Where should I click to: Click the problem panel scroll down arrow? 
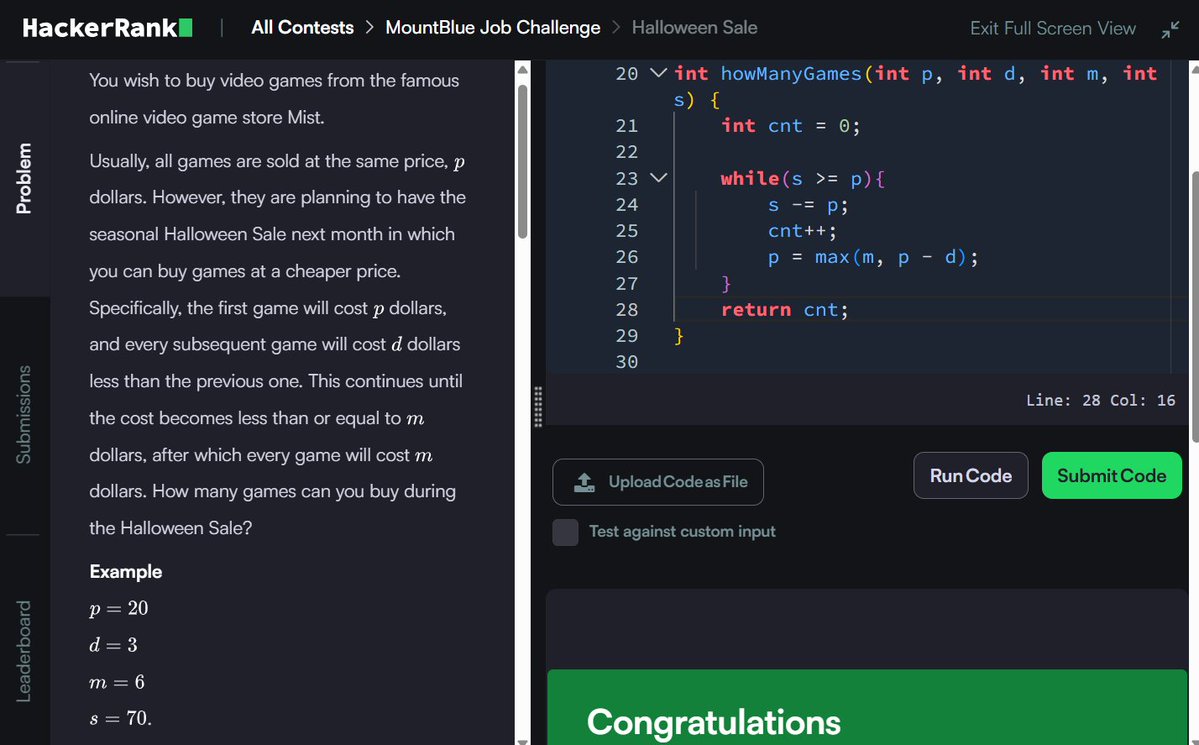(522, 740)
